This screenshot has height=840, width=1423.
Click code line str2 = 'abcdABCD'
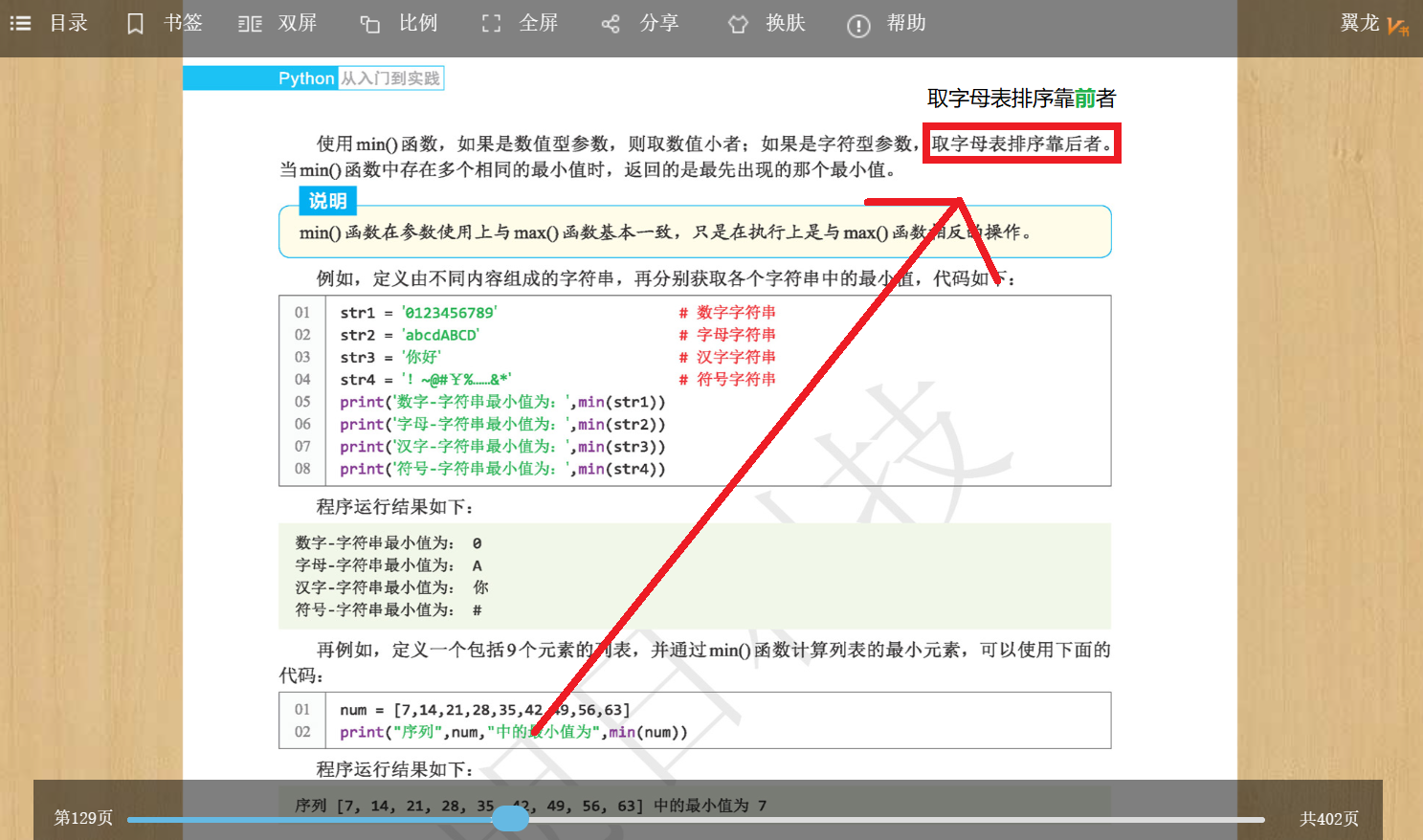410,335
